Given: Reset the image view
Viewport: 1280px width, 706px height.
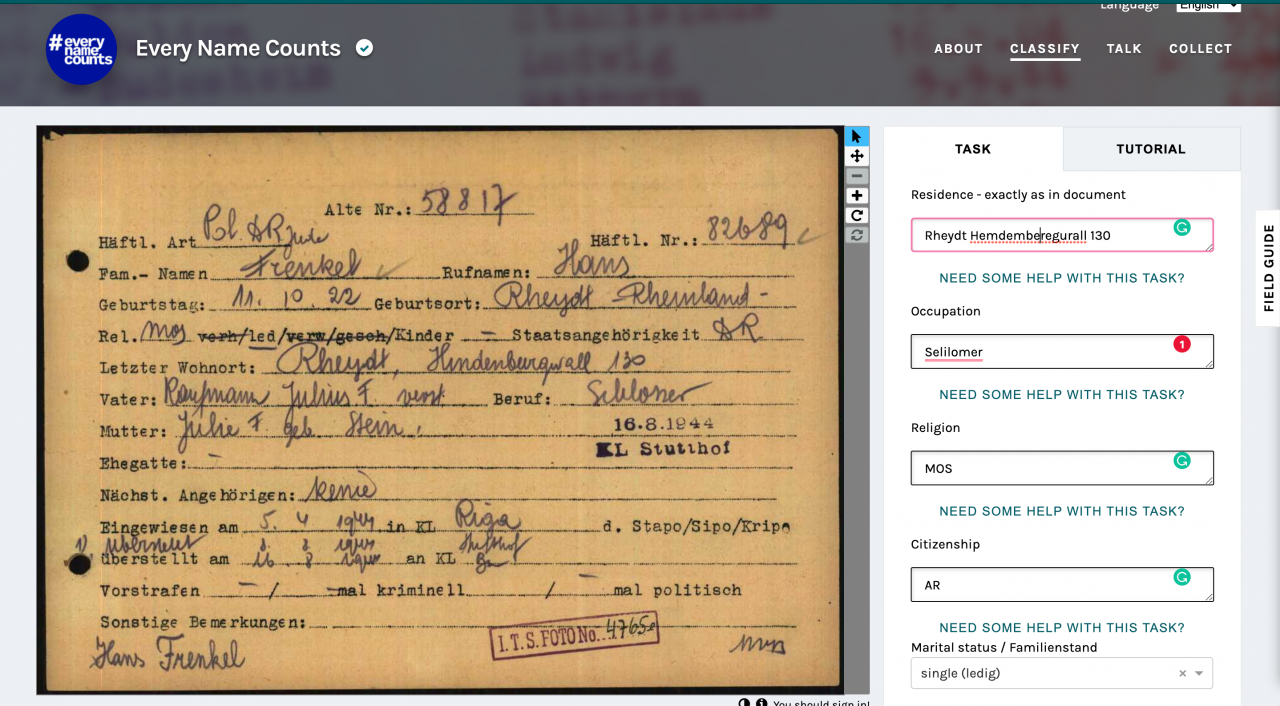Looking at the screenshot, I should (x=857, y=236).
